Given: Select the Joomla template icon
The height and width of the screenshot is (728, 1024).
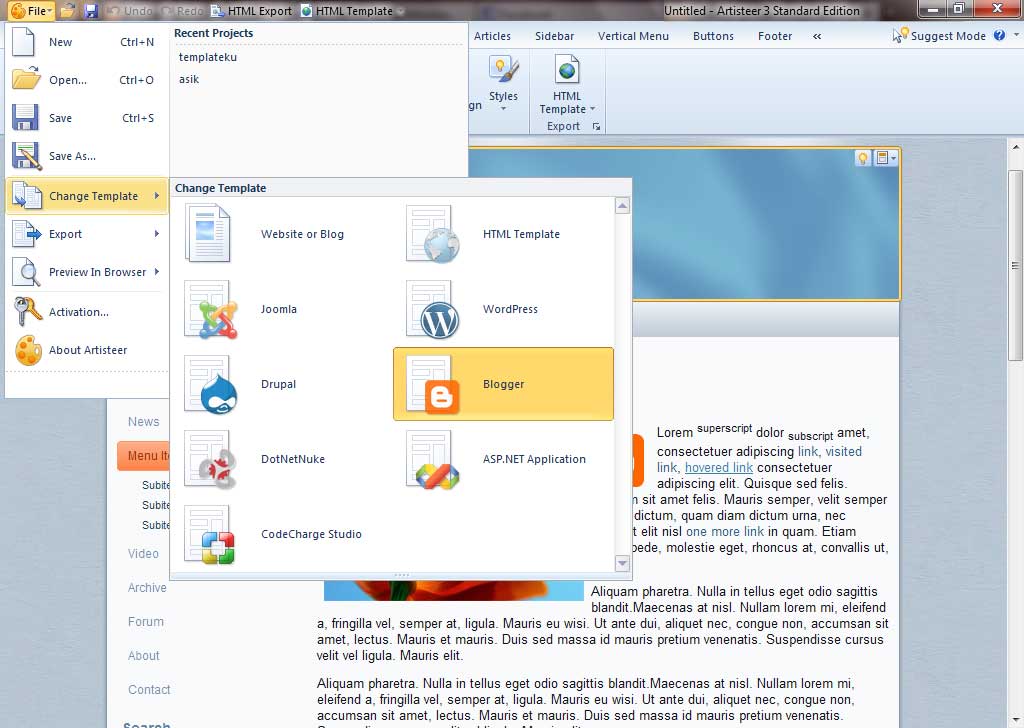Looking at the screenshot, I should click(211, 309).
